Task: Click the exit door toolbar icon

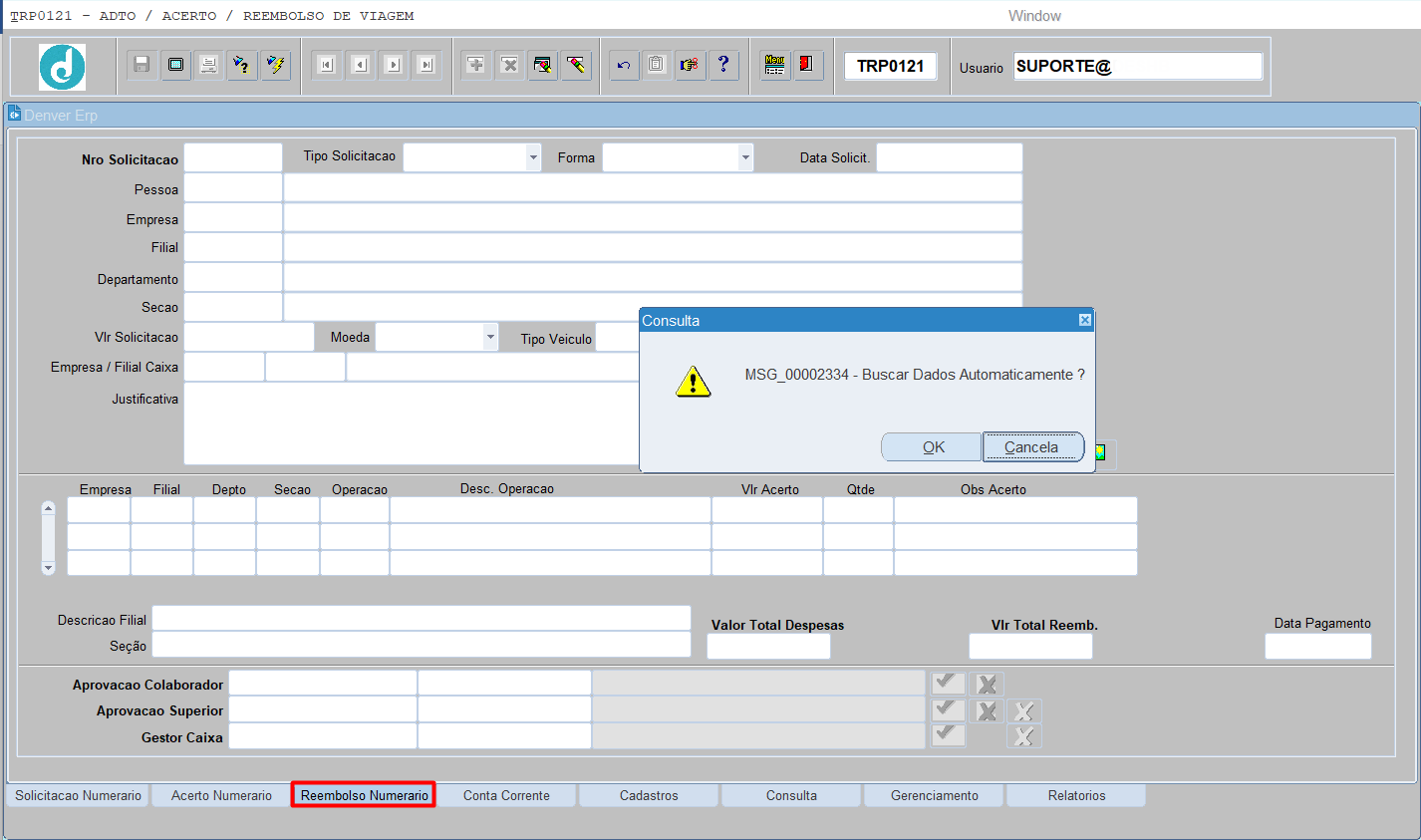Action: point(807,65)
